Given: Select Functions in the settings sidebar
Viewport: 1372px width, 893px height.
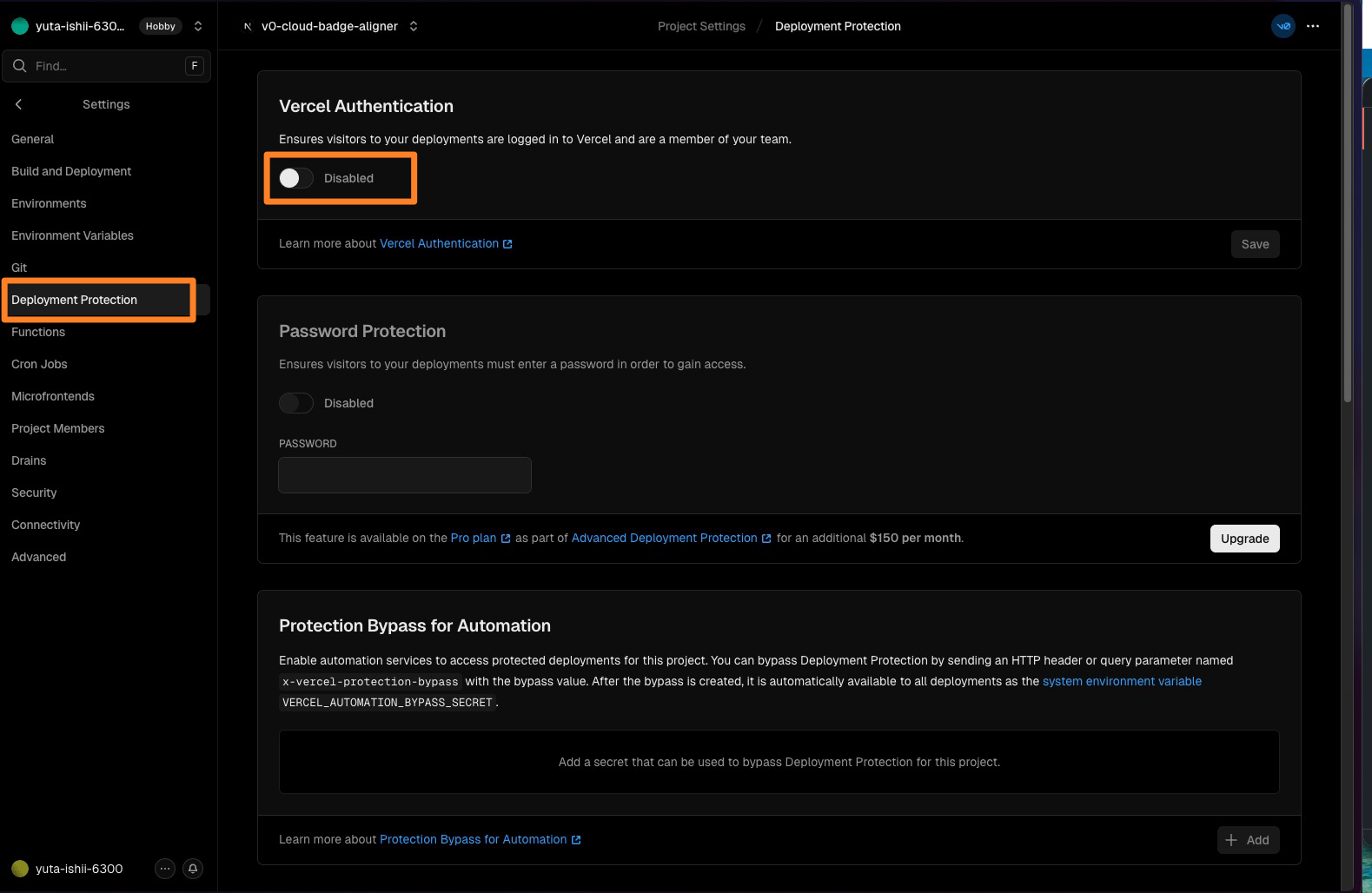Looking at the screenshot, I should tap(38, 332).
